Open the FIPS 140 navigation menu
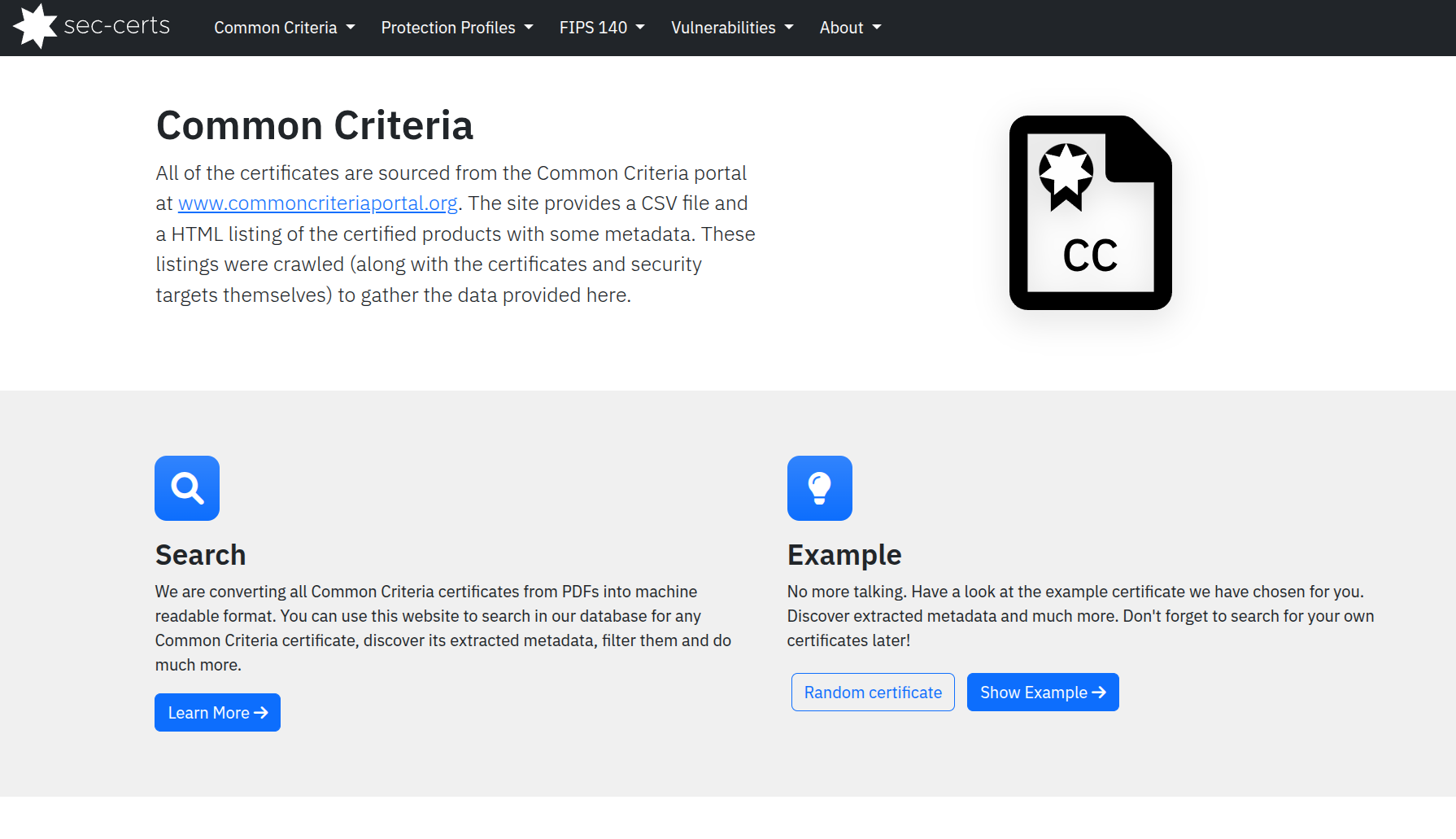The image size is (1456, 839). (x=602, y=28)
